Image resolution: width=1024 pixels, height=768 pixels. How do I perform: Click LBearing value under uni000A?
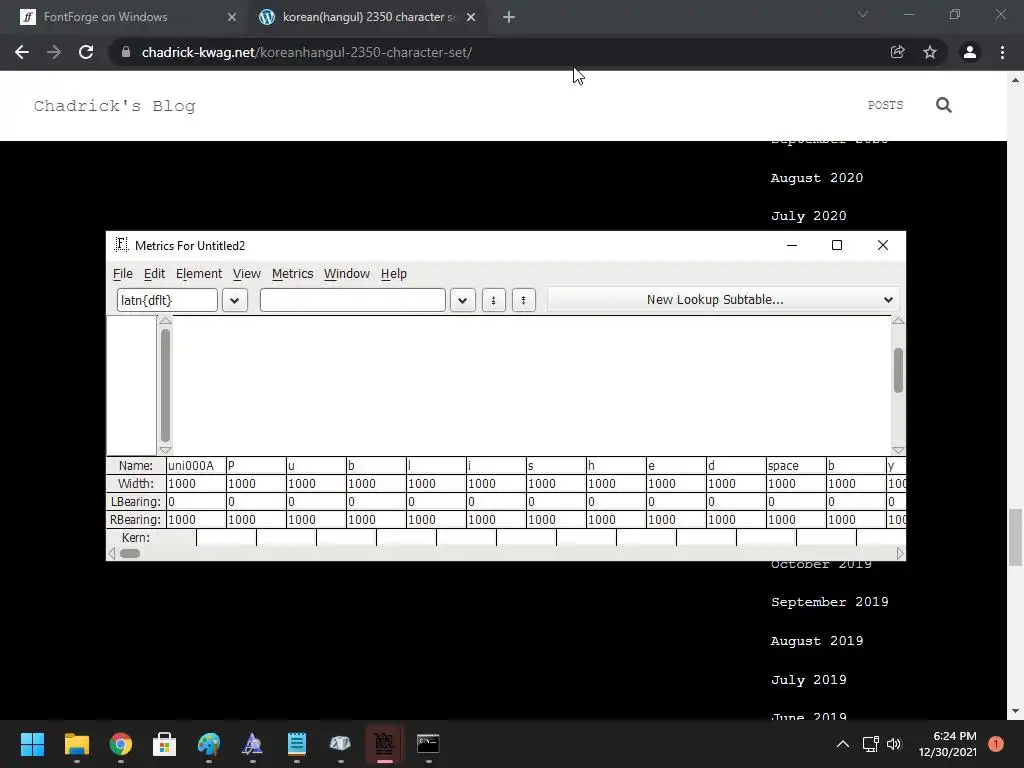pyautogui.click(x=196, y=502)
